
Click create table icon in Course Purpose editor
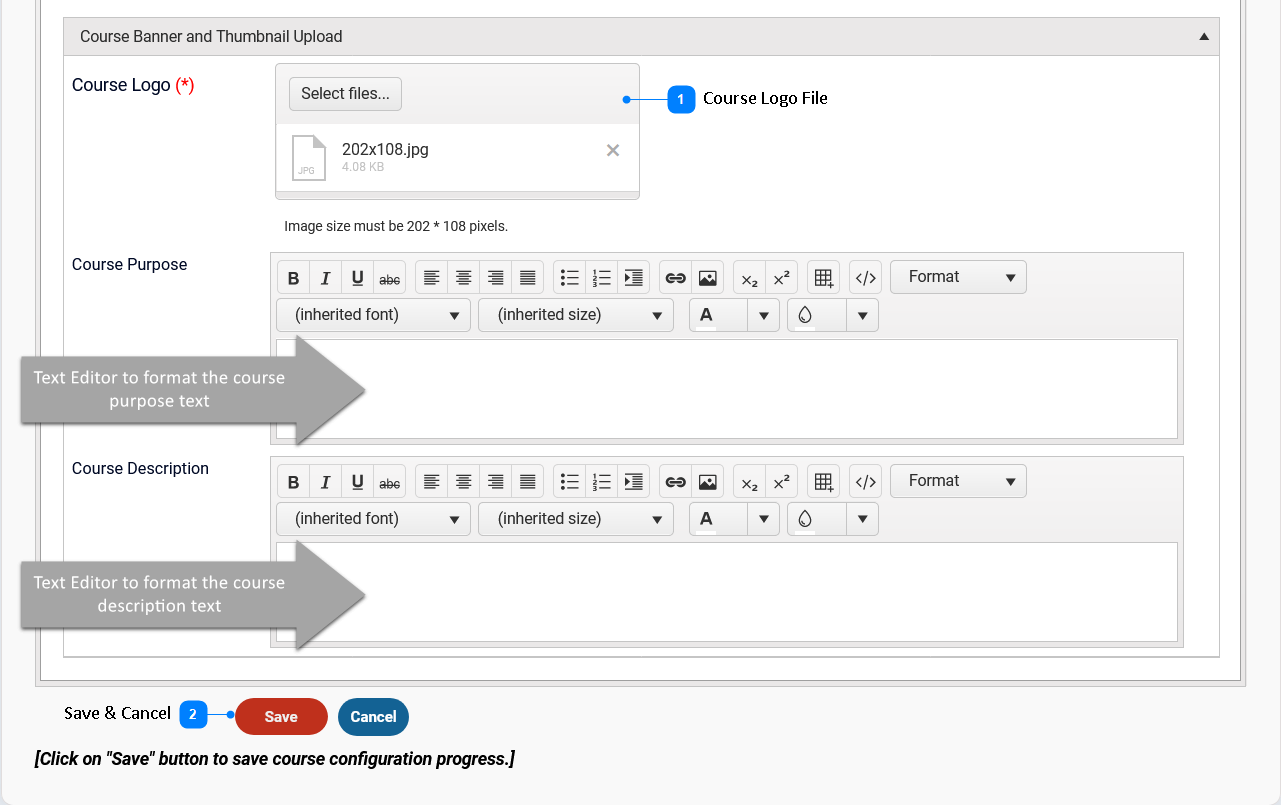tap(823, 278)
